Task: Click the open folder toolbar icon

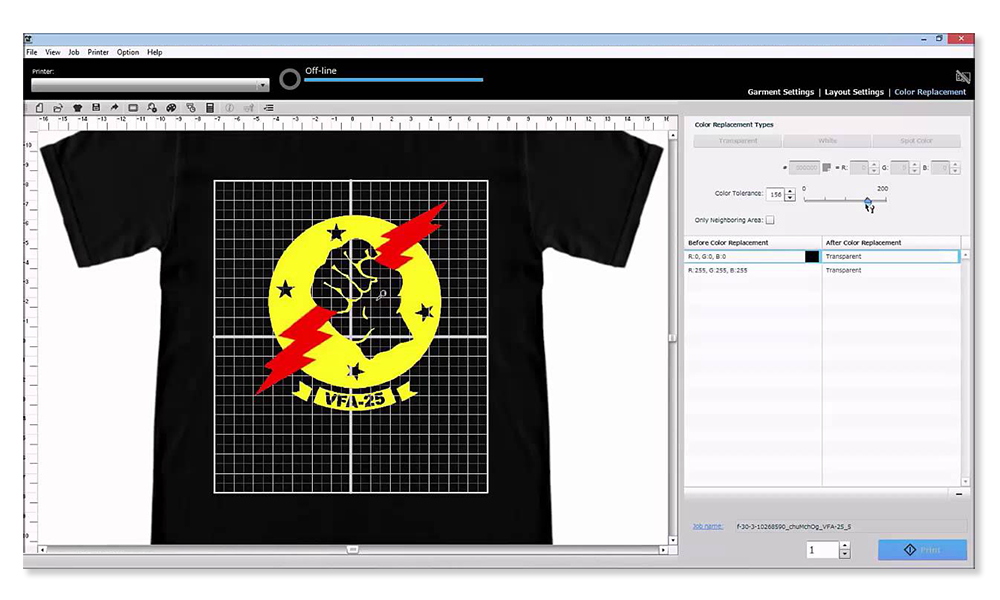Action: (58, 108)
